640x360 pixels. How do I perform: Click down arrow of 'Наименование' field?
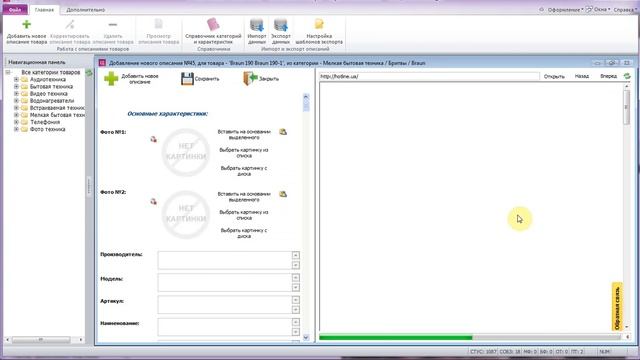point(296,332)
